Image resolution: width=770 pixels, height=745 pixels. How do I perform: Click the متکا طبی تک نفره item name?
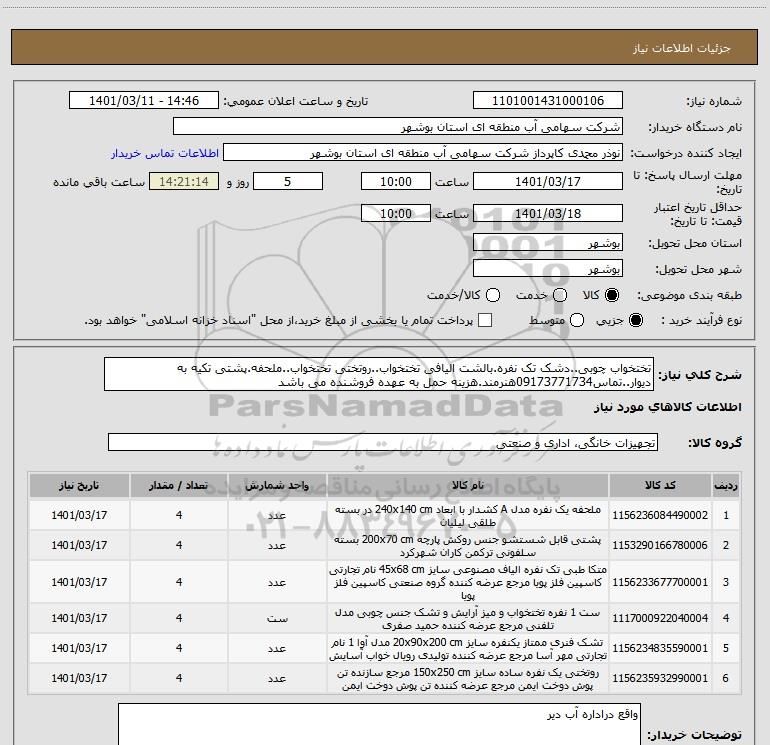[468, 582]
